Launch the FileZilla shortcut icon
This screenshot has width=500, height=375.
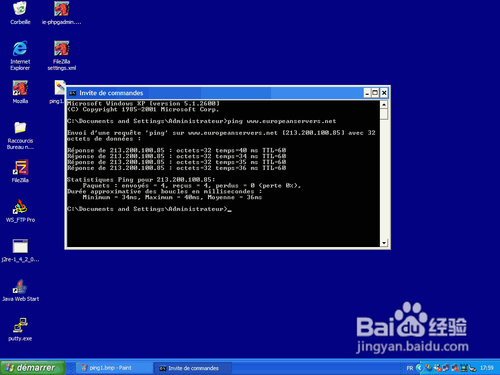(20, 171)
